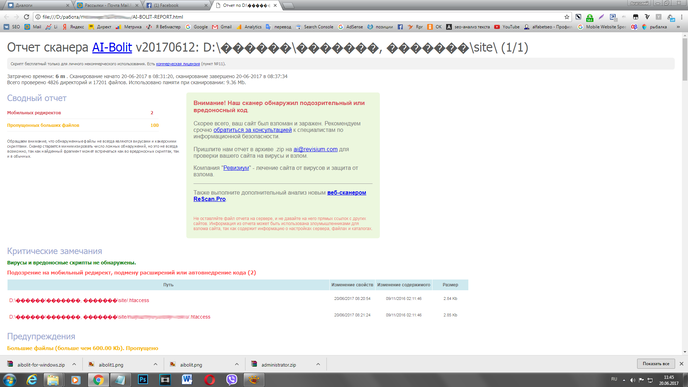Expand options for aibolit1.png download

155,364
